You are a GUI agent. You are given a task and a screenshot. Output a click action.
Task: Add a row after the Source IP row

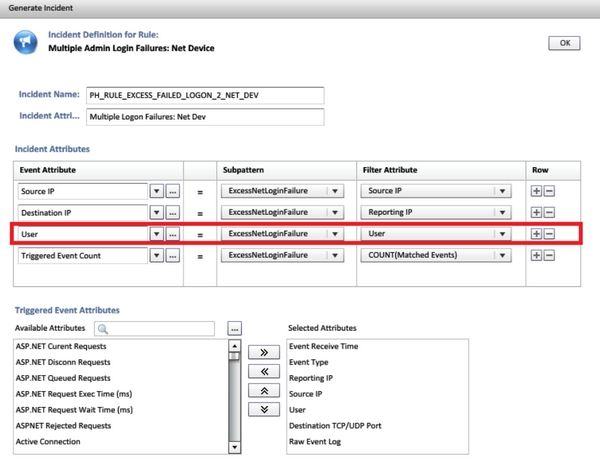(537, 190)
